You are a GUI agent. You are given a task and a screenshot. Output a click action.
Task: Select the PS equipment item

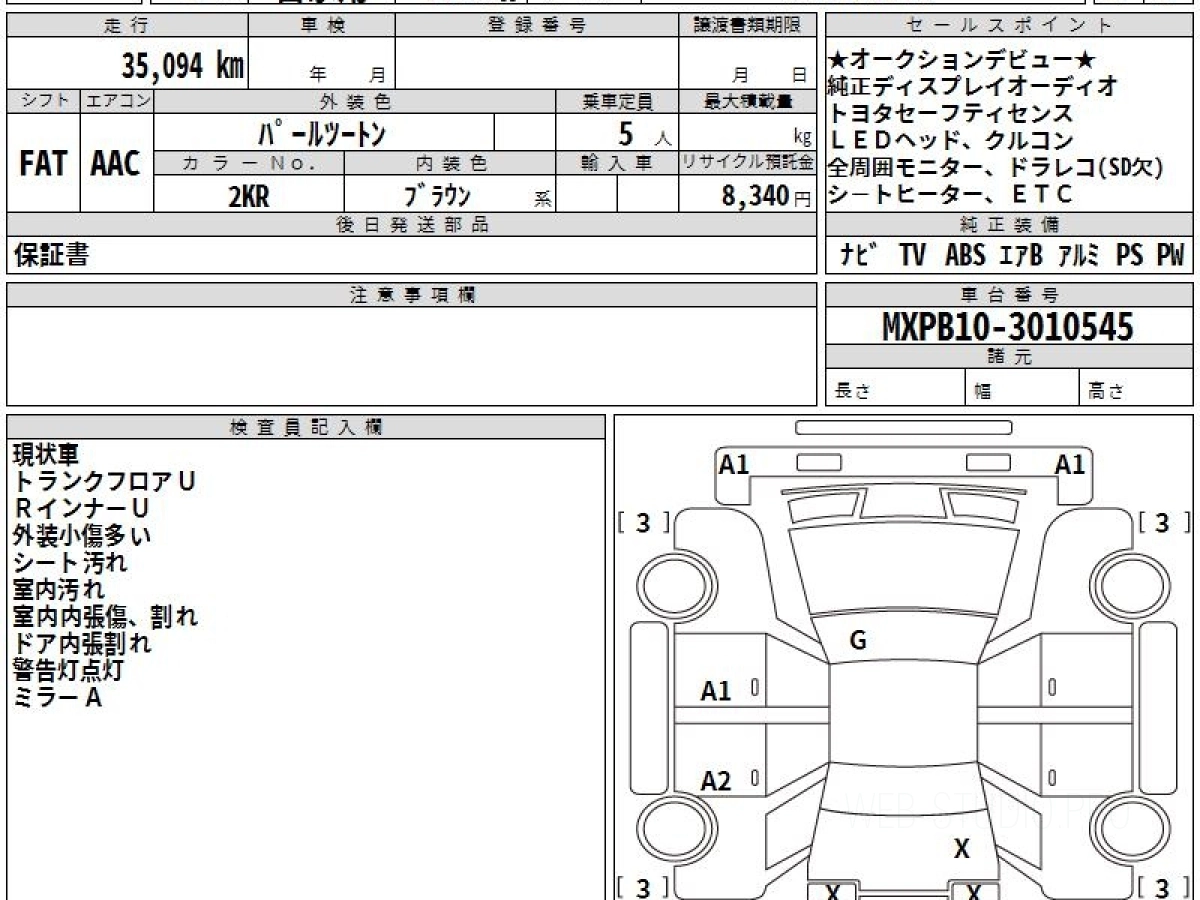(1130, 256)
